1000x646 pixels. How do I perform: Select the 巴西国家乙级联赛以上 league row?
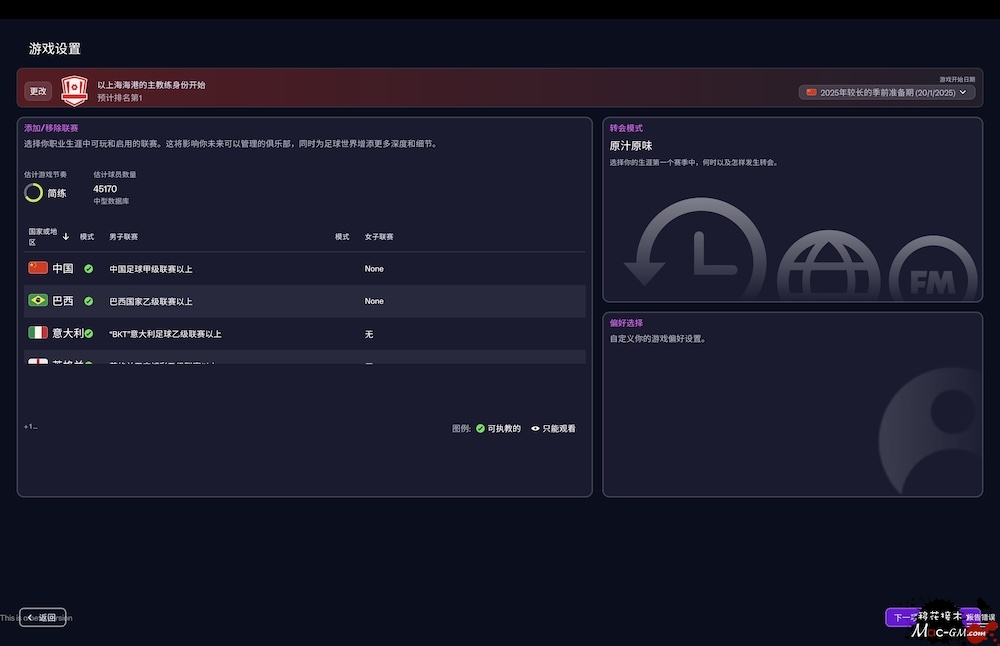click(151, 301)
